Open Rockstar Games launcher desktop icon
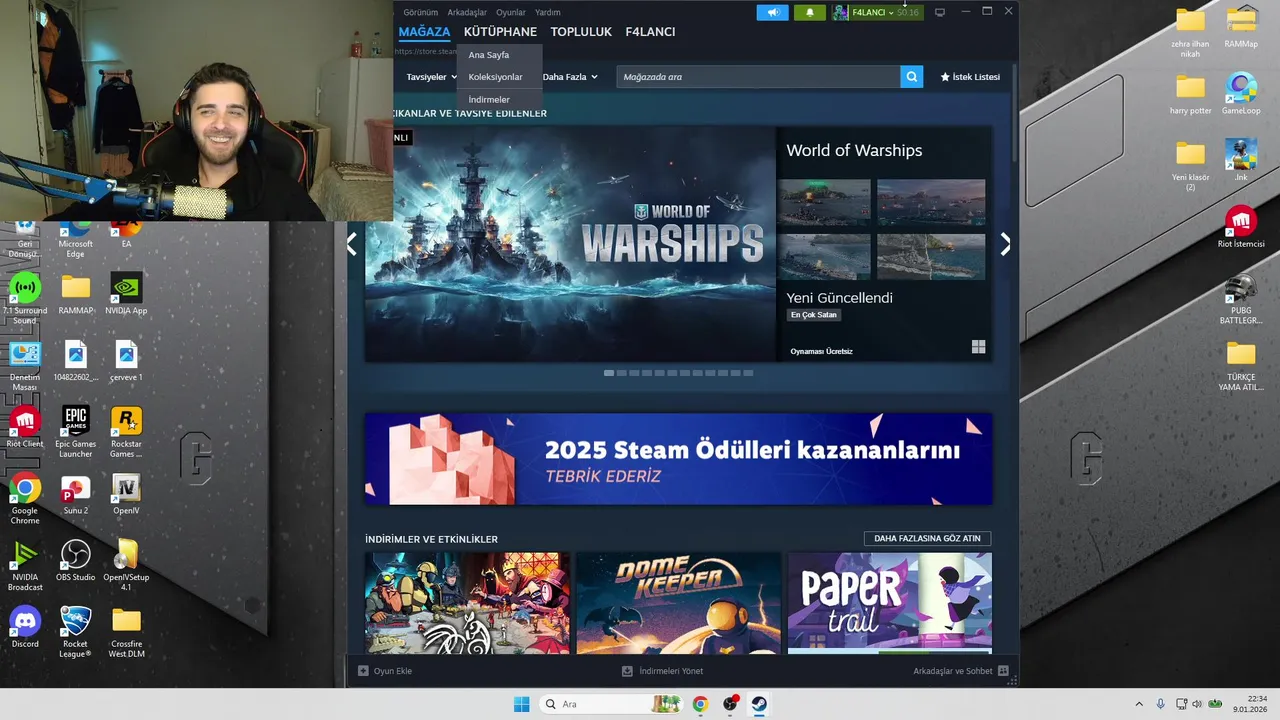 click(126, 432)
